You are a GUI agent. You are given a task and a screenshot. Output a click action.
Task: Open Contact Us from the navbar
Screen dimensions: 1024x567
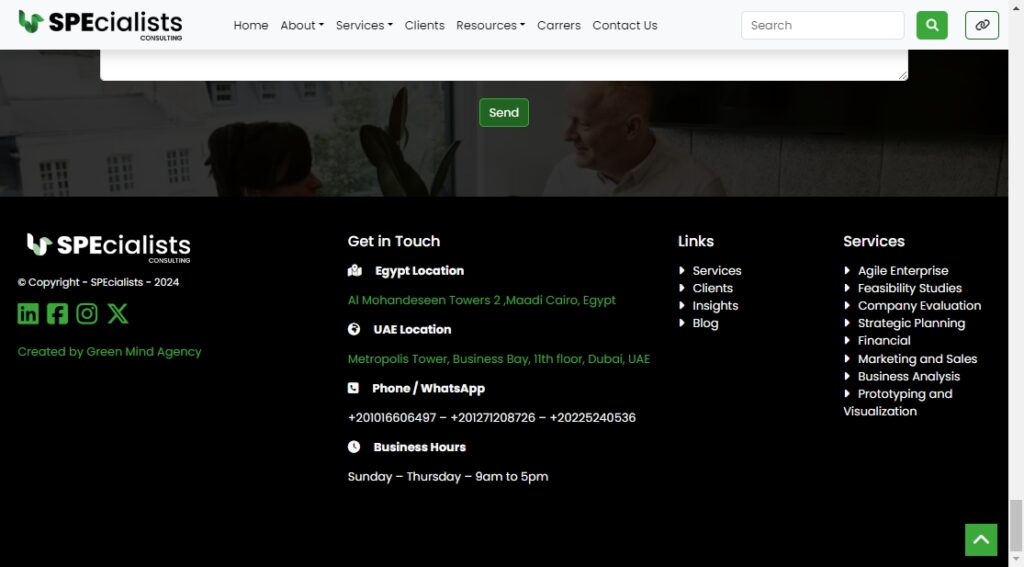point(625,25)
